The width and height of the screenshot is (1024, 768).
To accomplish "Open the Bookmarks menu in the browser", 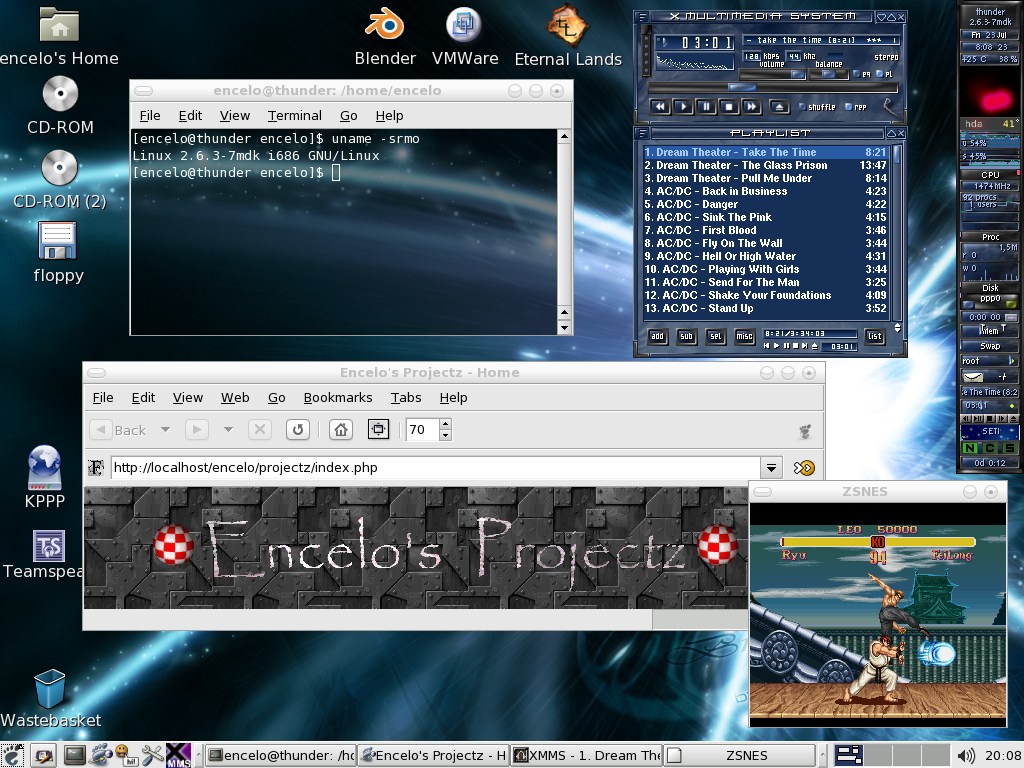I will pyautogui.click(x=338, y=398).
